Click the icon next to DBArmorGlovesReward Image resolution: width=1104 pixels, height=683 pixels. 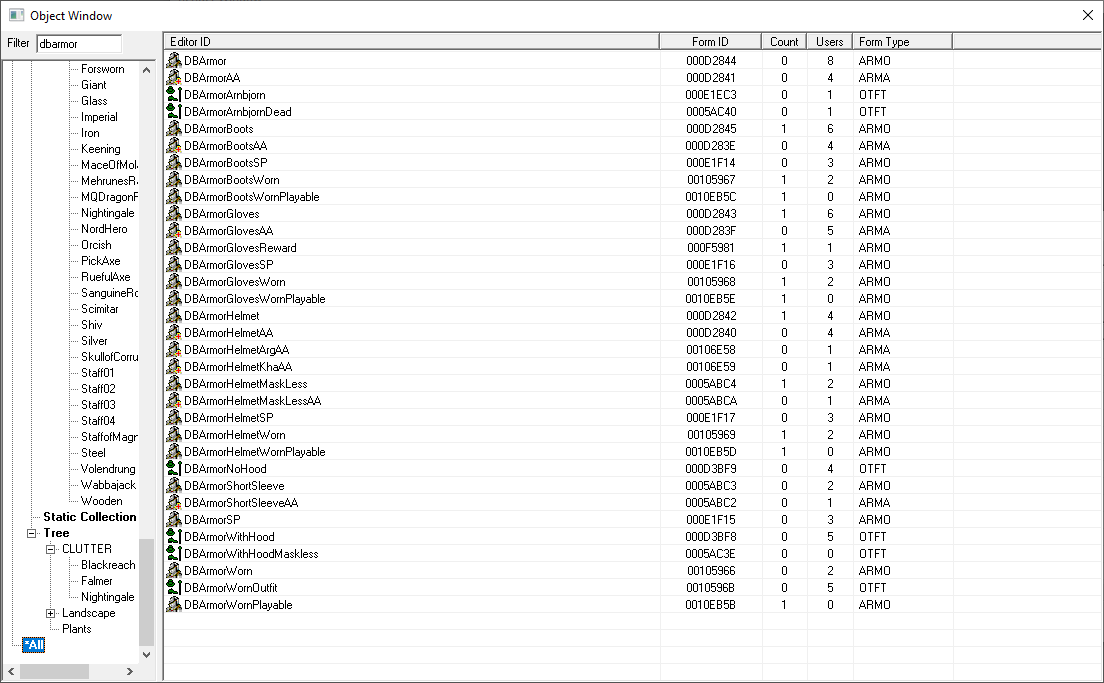(x=174, y=247)
